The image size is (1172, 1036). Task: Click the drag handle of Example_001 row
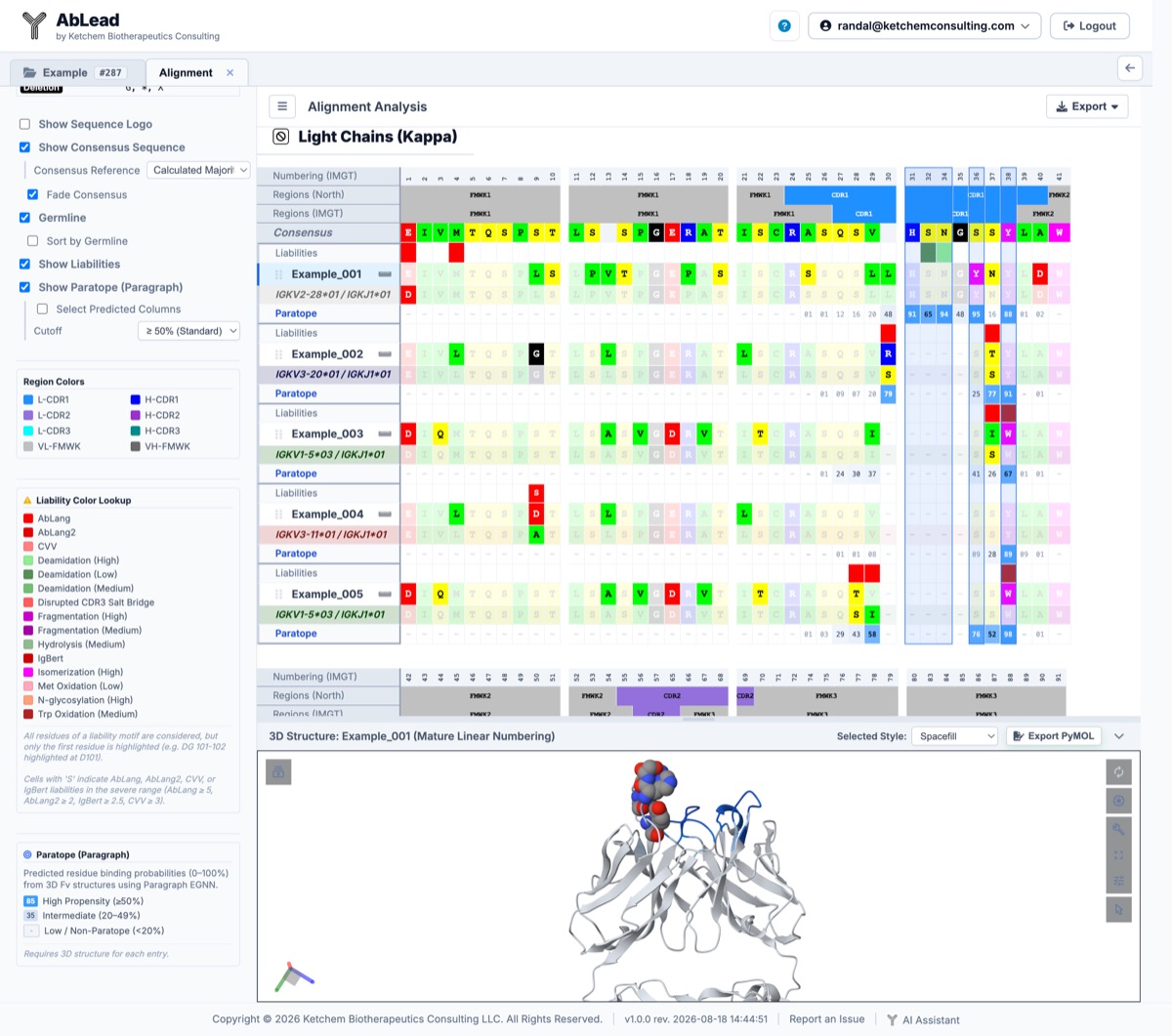click(x=279, y=274)
